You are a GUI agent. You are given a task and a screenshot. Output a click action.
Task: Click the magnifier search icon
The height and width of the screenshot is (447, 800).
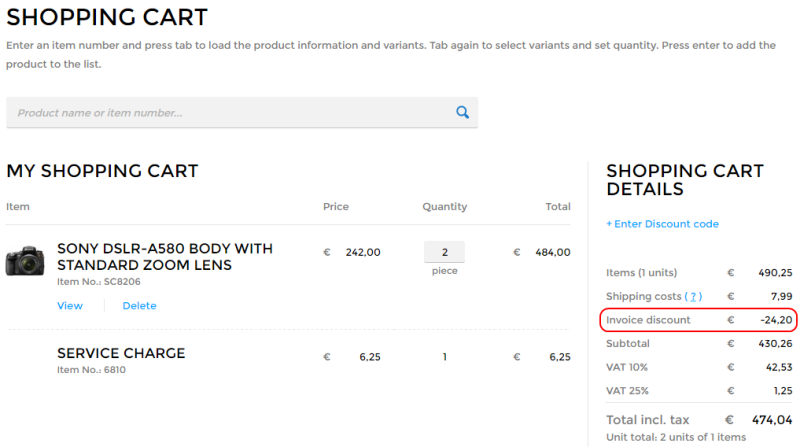click(x=462, y=112)
